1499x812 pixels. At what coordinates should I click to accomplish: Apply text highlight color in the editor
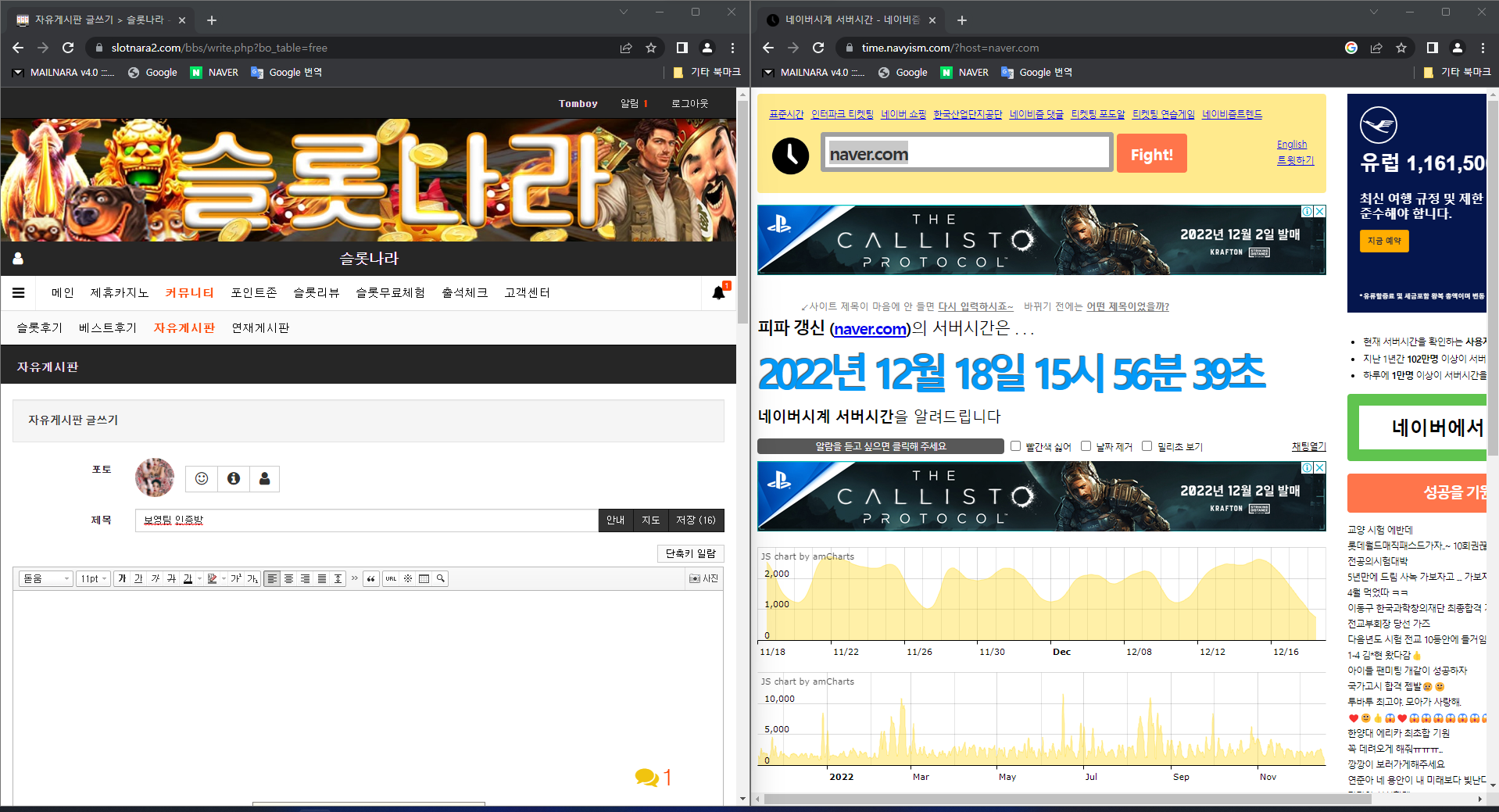(x=212, y=578)
